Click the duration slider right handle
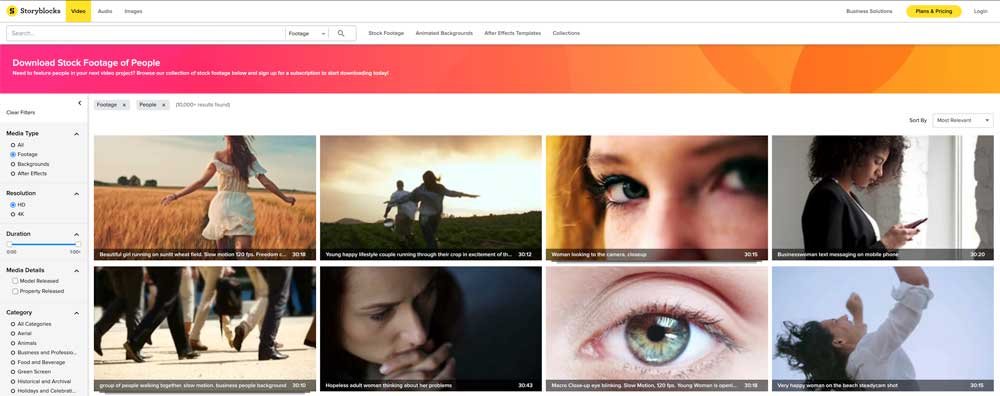Screen dimensions: 1000x396 tap(78, 244)
